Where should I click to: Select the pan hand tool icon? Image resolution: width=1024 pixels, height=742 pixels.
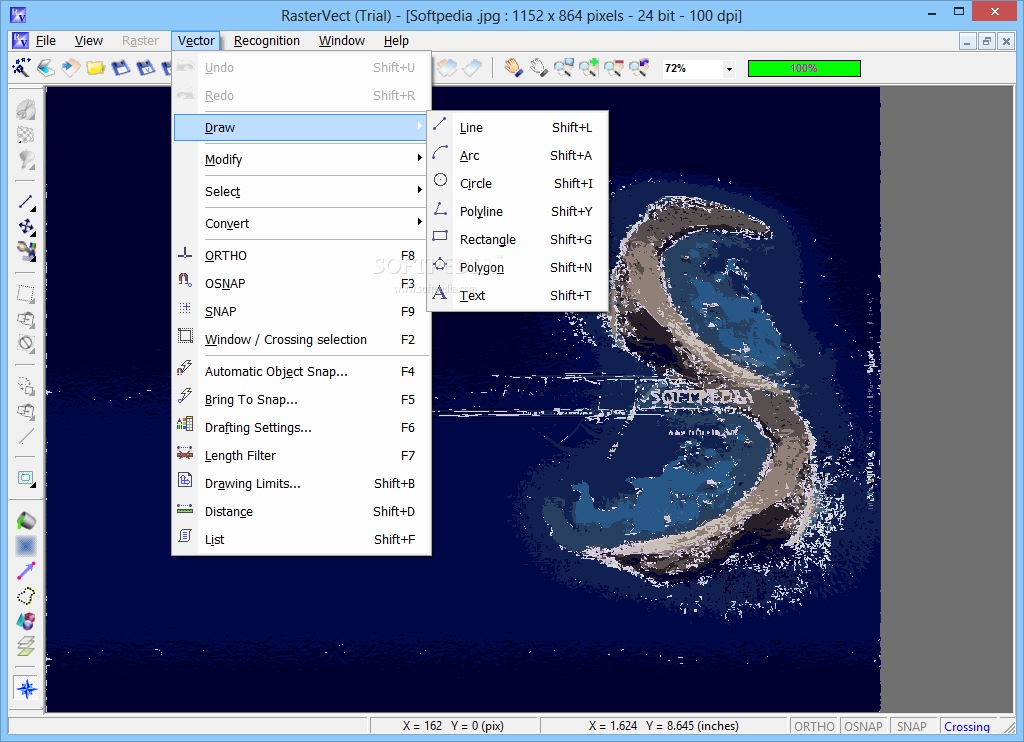(513, 67)
